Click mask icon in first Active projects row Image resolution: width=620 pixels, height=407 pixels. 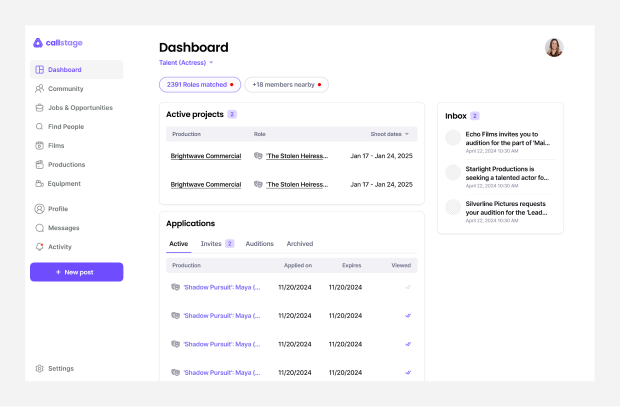click(x=258, y=156)
